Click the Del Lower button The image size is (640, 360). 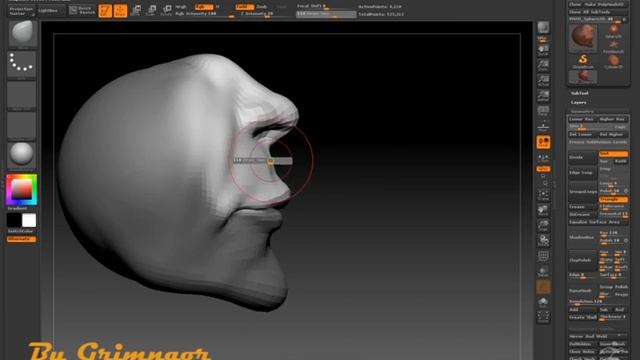582,134
